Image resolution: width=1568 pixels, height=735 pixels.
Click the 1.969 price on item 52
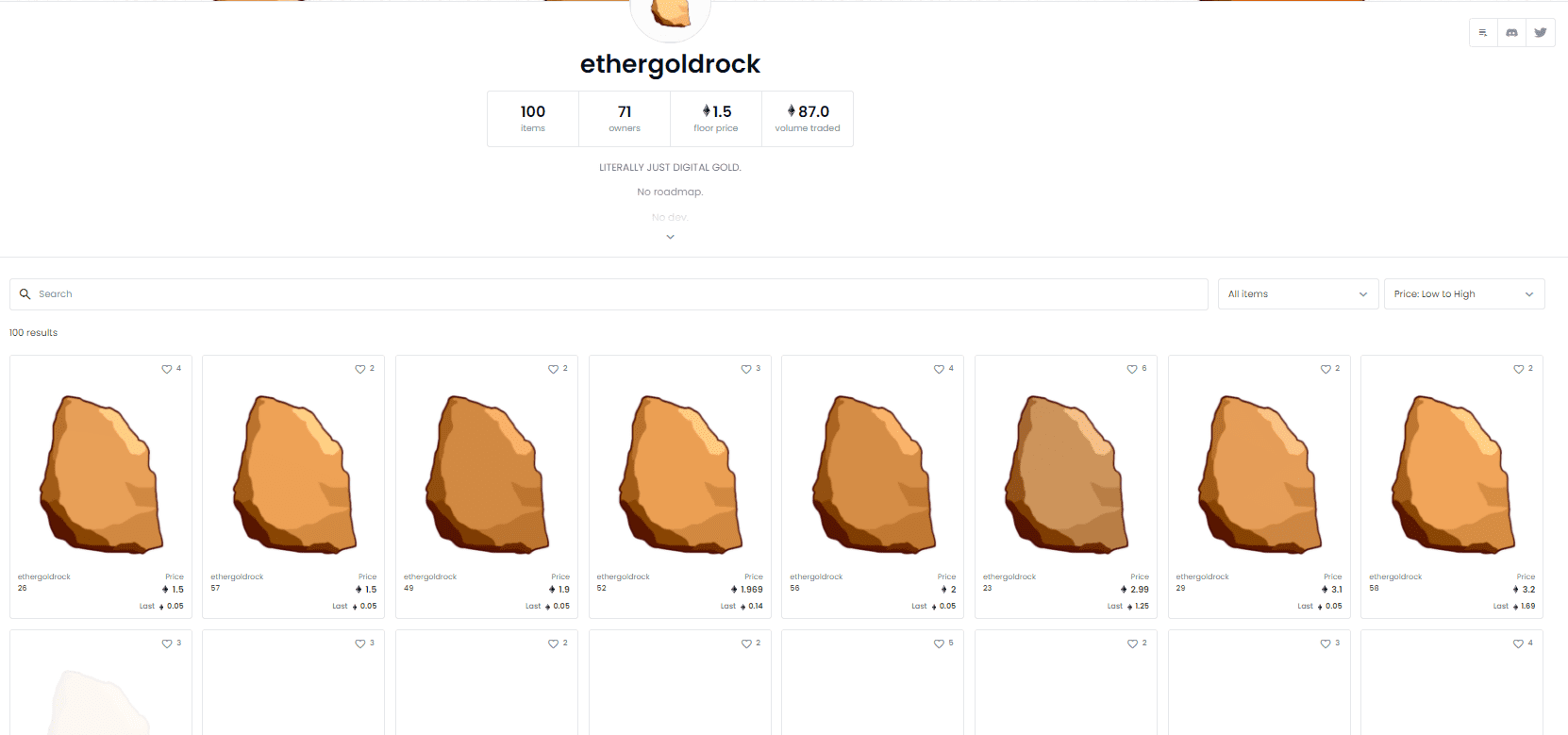(747, 590)
